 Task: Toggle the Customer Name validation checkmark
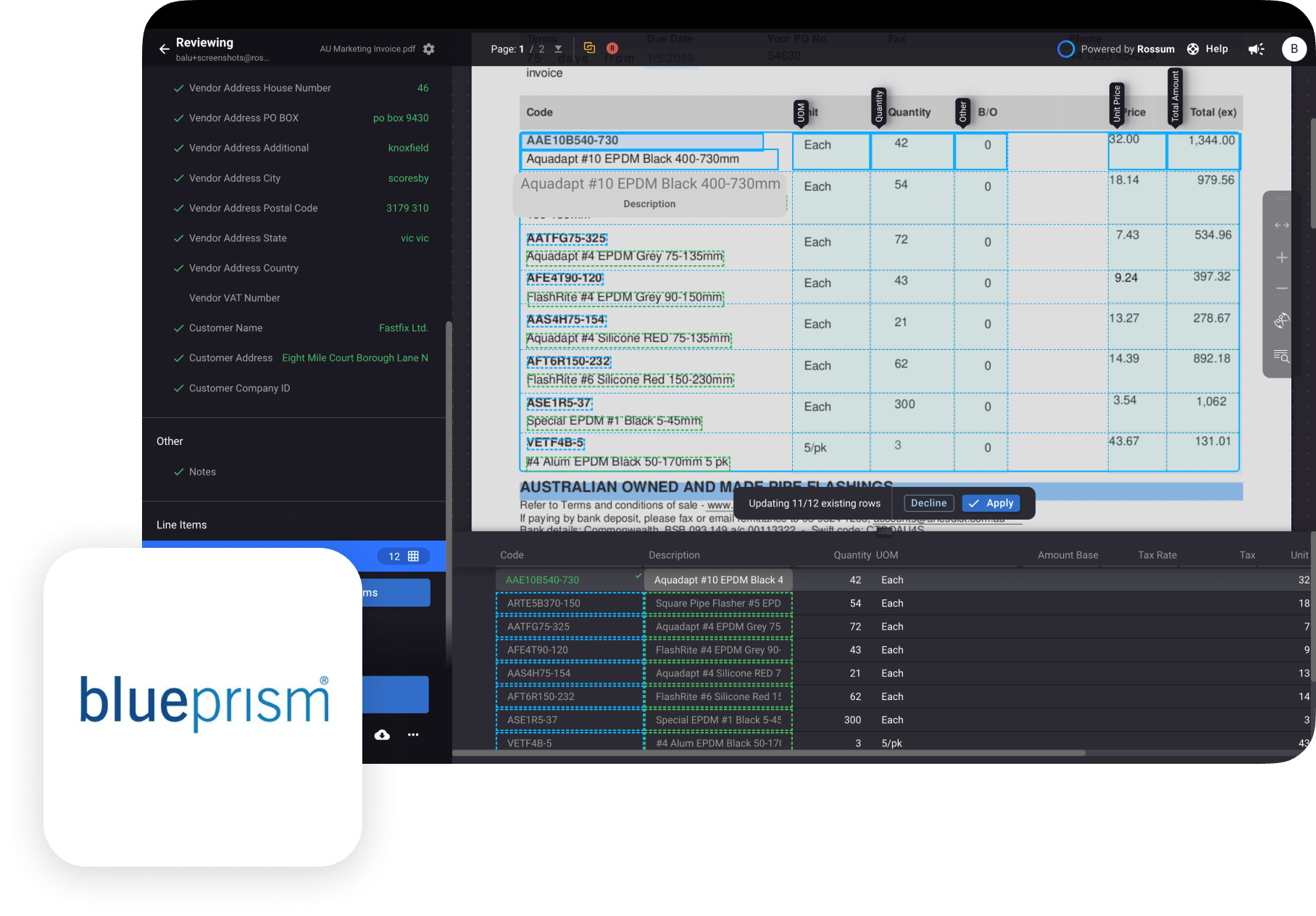(x=178, y=328)
